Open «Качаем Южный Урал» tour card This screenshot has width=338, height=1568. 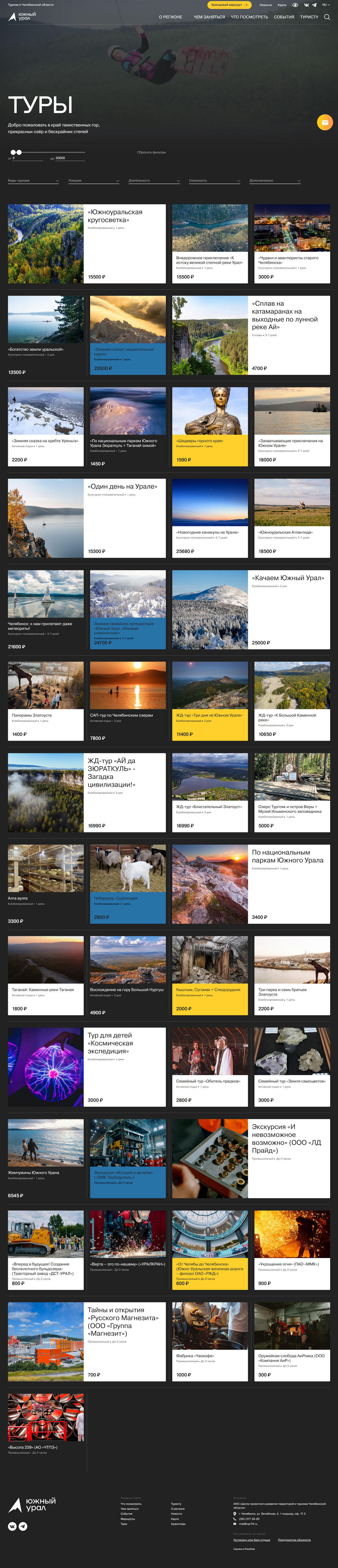tap(251, 610)
